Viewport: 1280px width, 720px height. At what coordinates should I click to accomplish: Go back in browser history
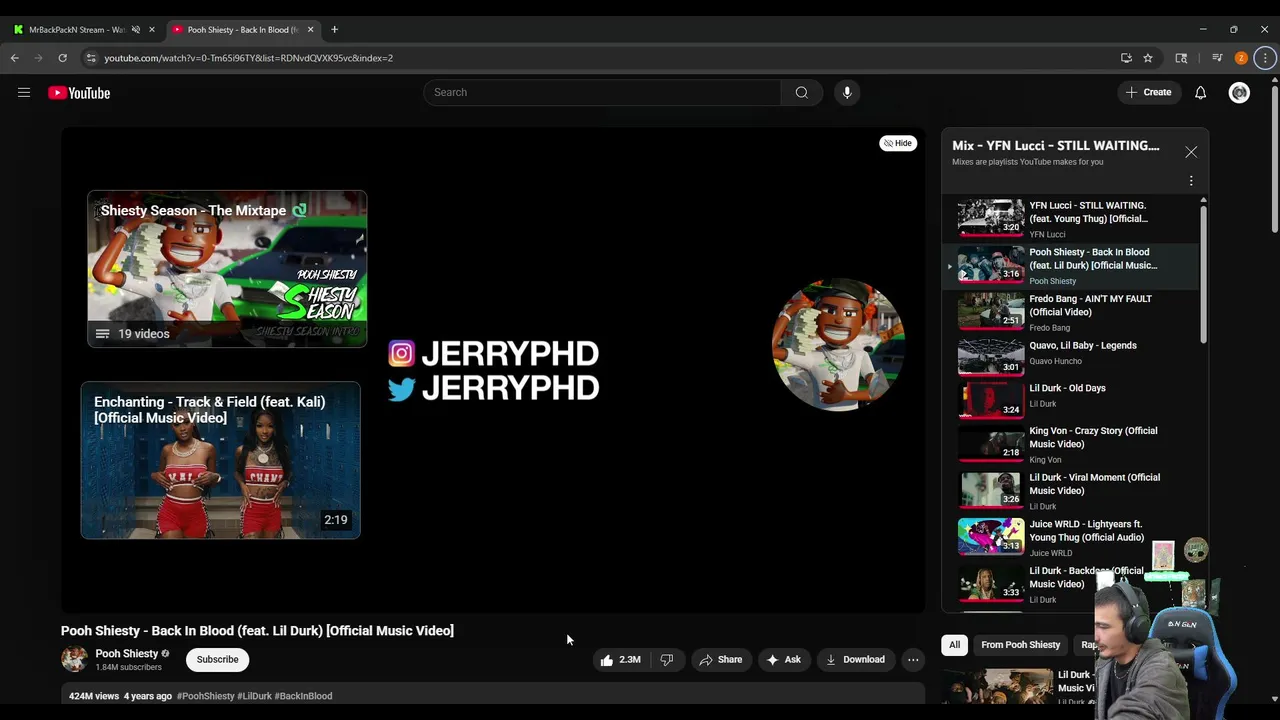tap(15, 58)
